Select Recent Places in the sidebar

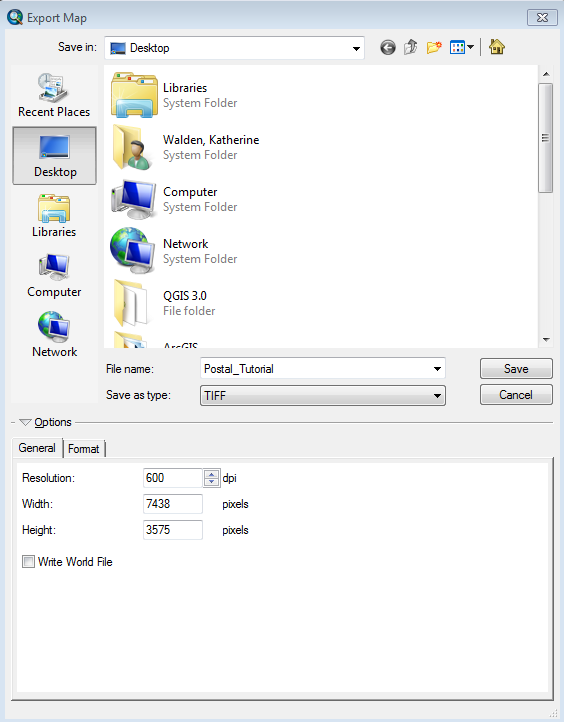[x=54, y=95]
